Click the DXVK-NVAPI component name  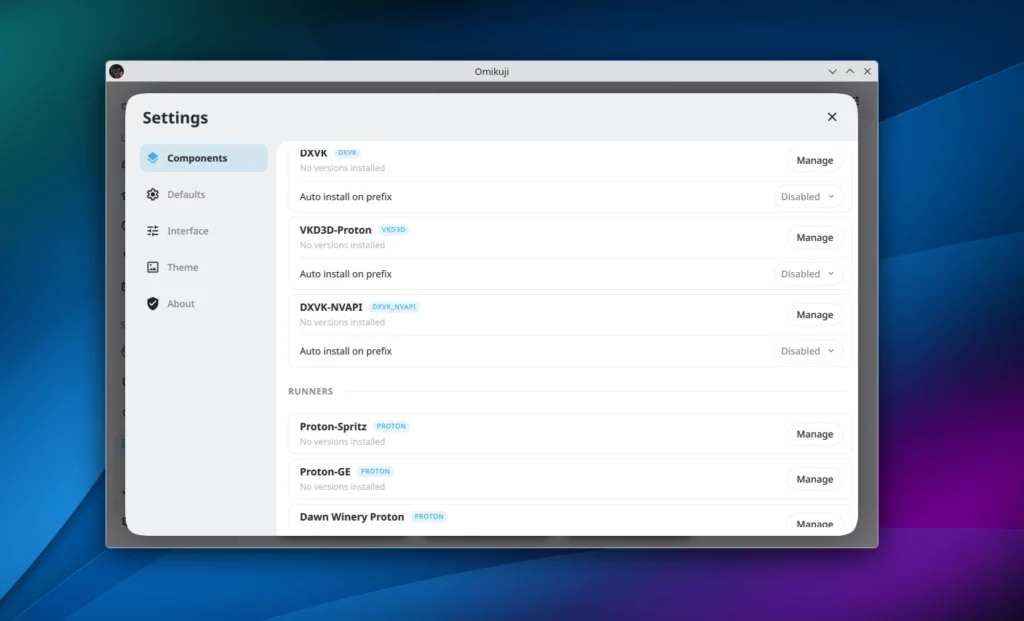tap(331, 307)
